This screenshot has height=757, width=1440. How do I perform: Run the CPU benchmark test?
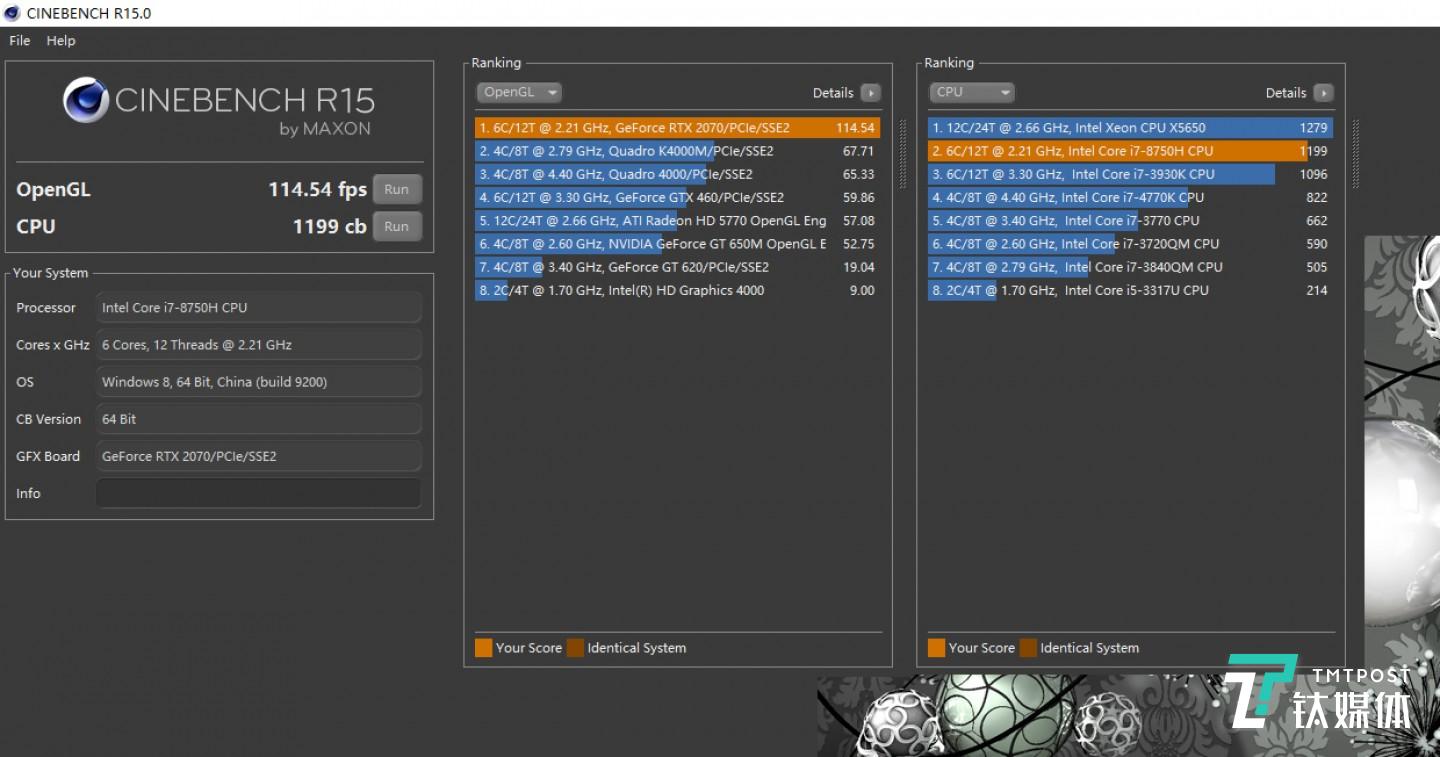click(x=396, y=226)
